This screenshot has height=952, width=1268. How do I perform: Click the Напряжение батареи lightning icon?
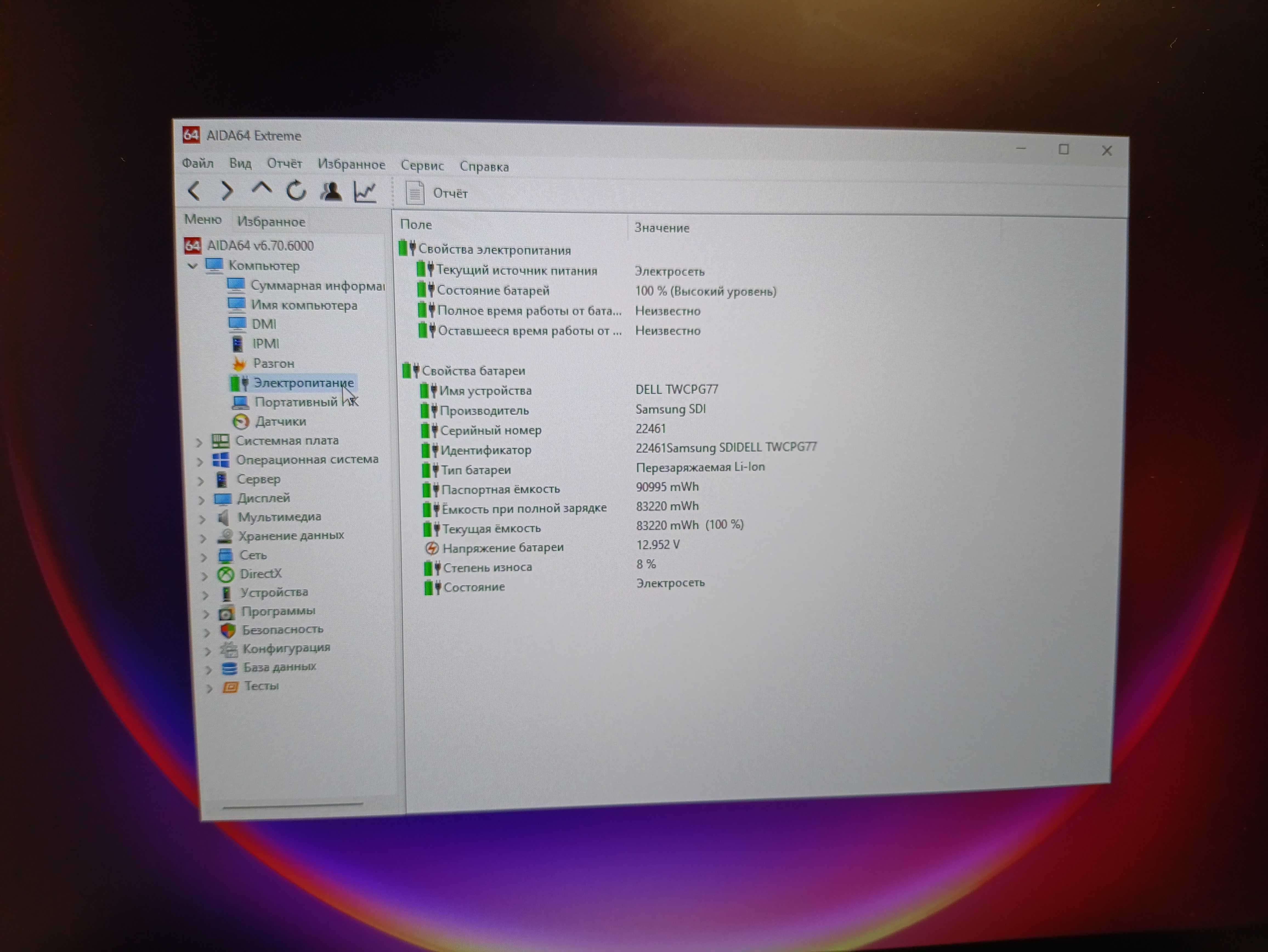pos(432,548)
